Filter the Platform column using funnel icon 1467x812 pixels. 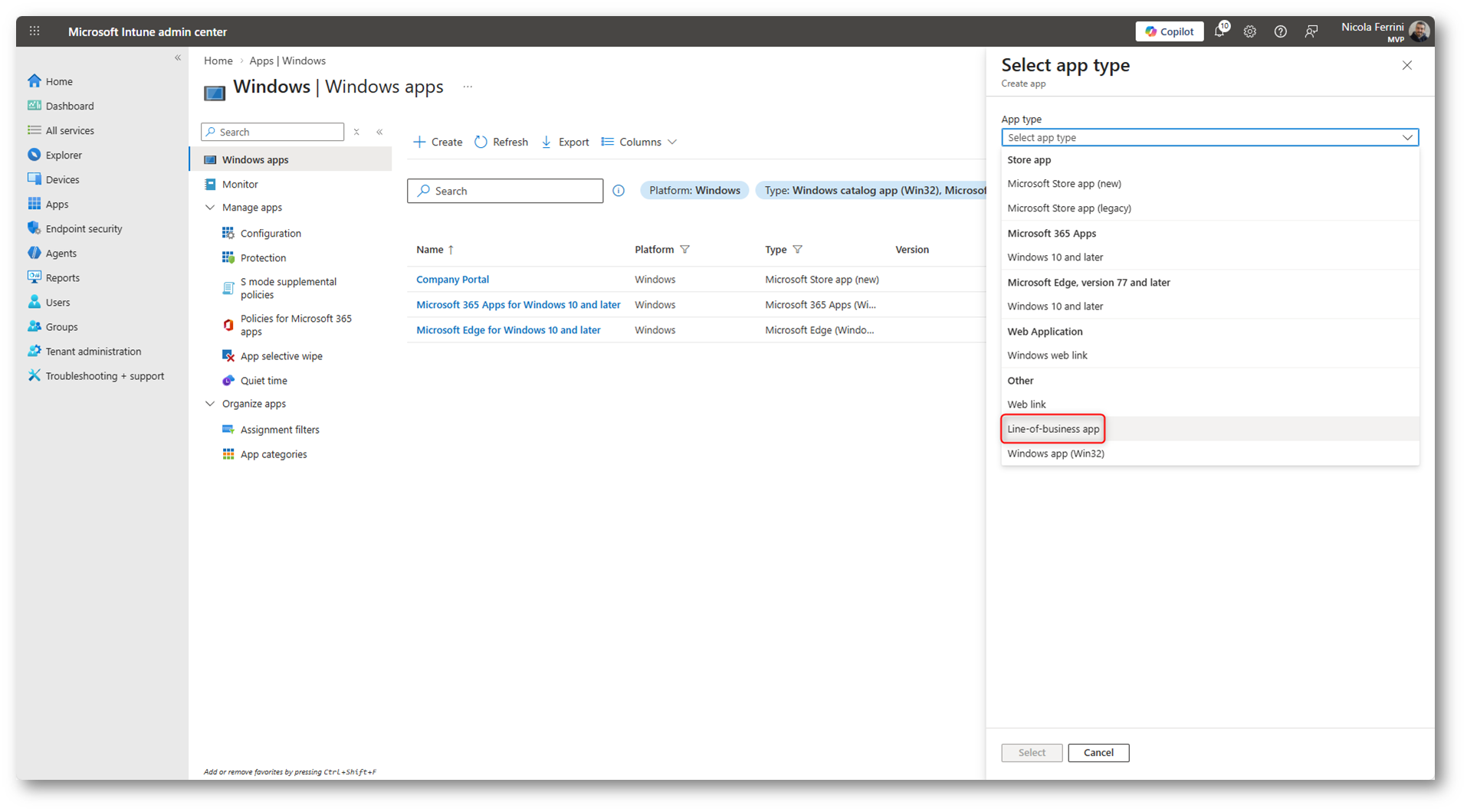click(685, 250)
